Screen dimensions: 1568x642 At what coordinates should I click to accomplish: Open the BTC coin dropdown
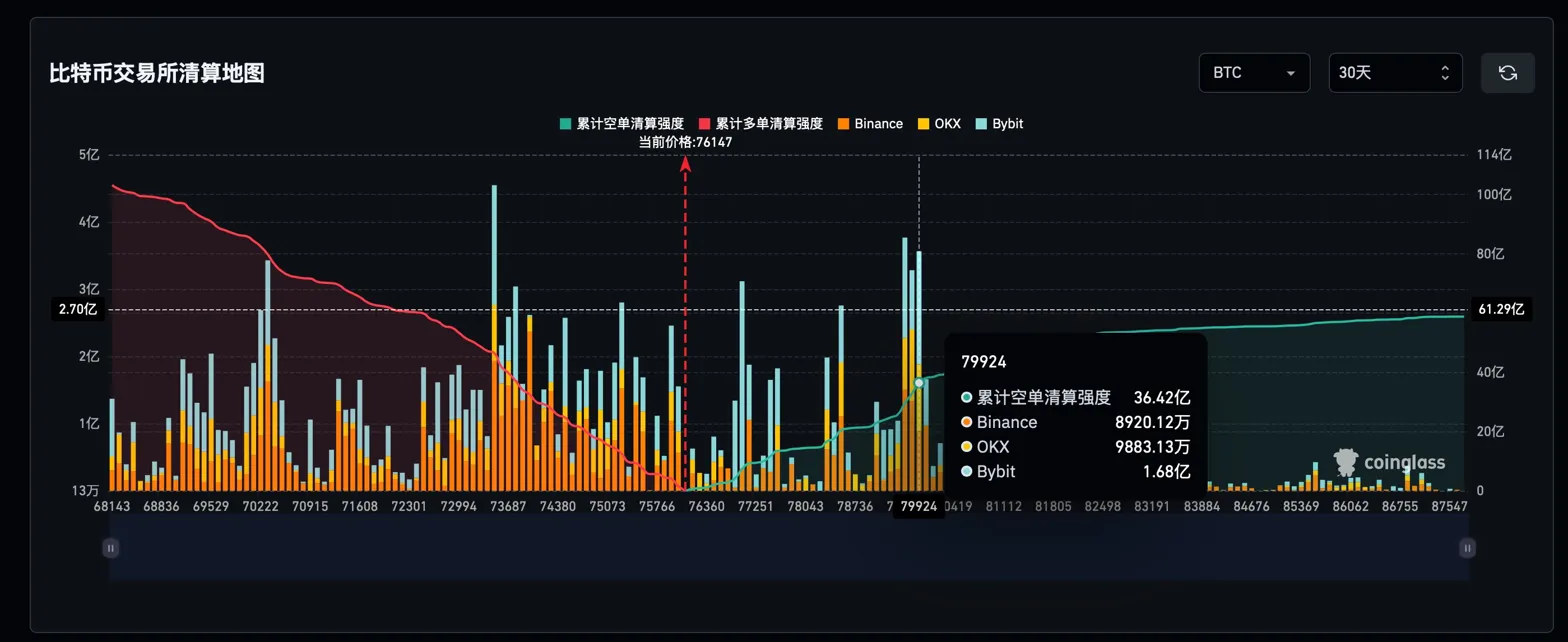click(1254, 73)
